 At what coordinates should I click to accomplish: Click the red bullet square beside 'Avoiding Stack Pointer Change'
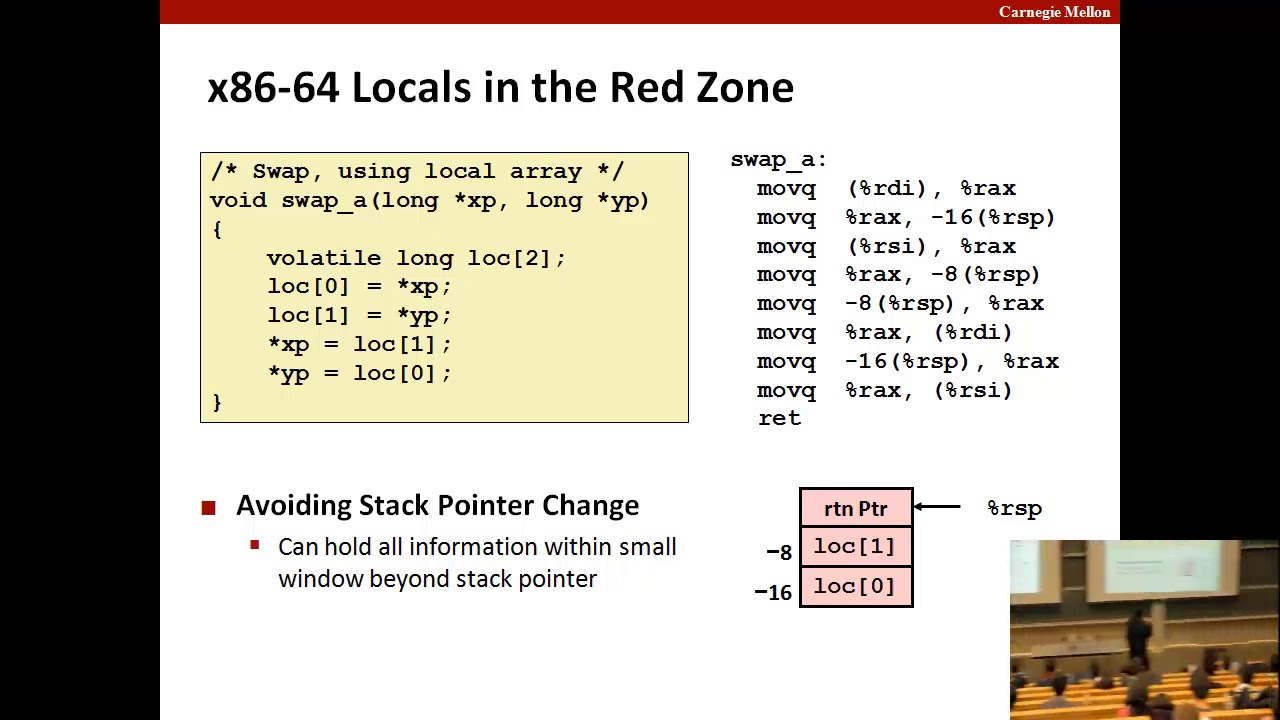(208, 508)
